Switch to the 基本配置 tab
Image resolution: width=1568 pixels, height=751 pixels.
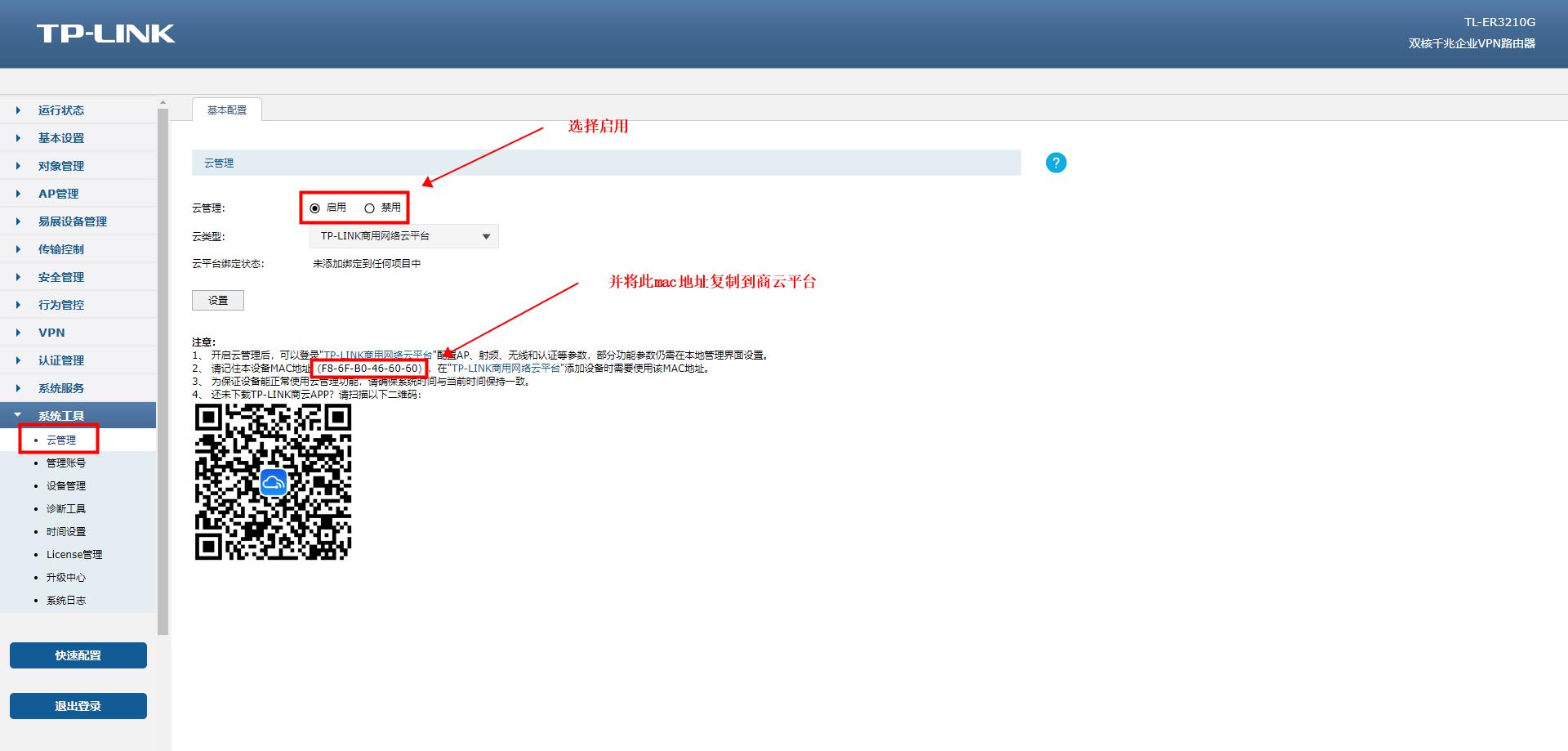point(227,110)
